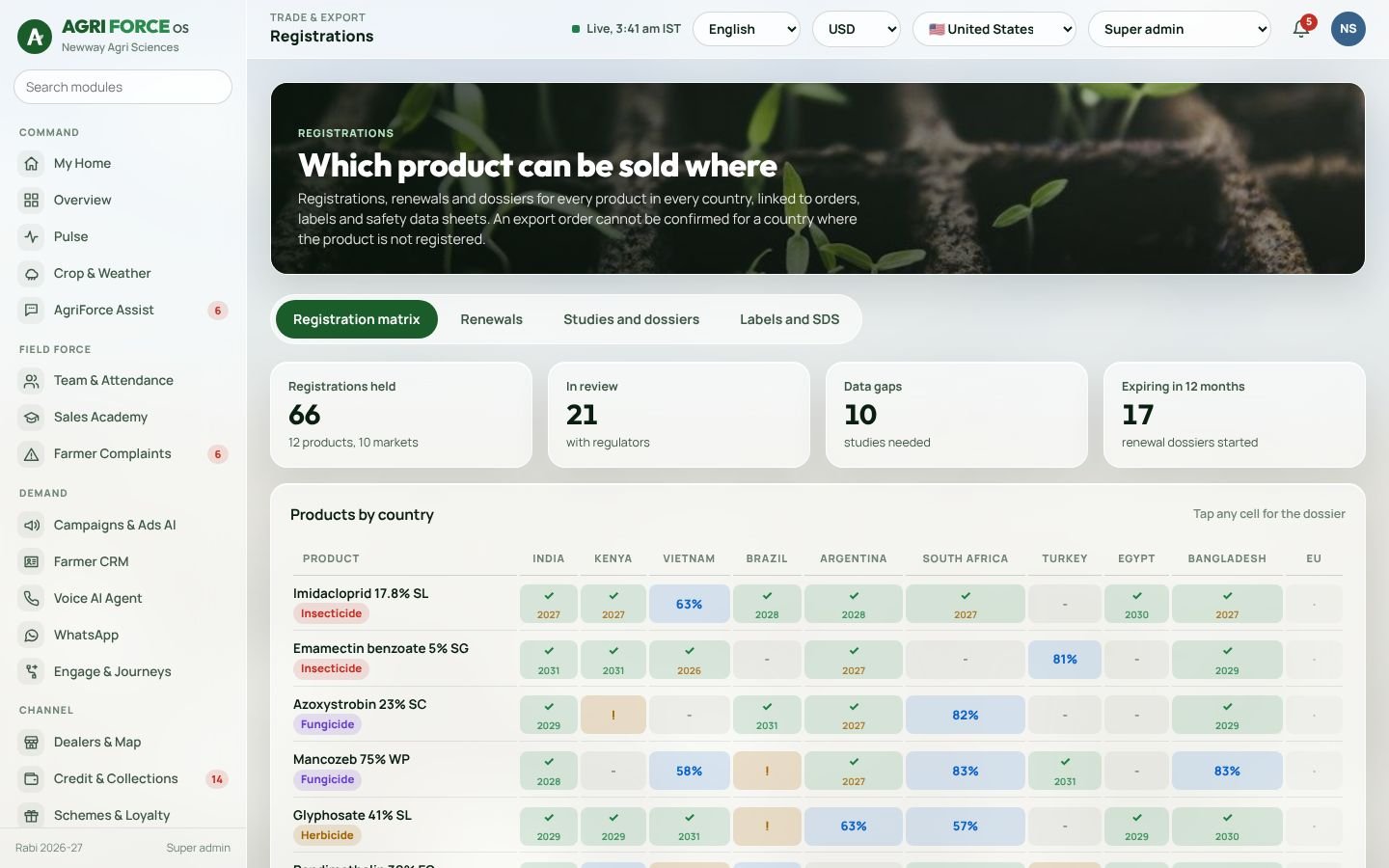The height and width of the screenshot is (868, 1389).
Task: Click the My Home house icon
Action: pos(32,164)
